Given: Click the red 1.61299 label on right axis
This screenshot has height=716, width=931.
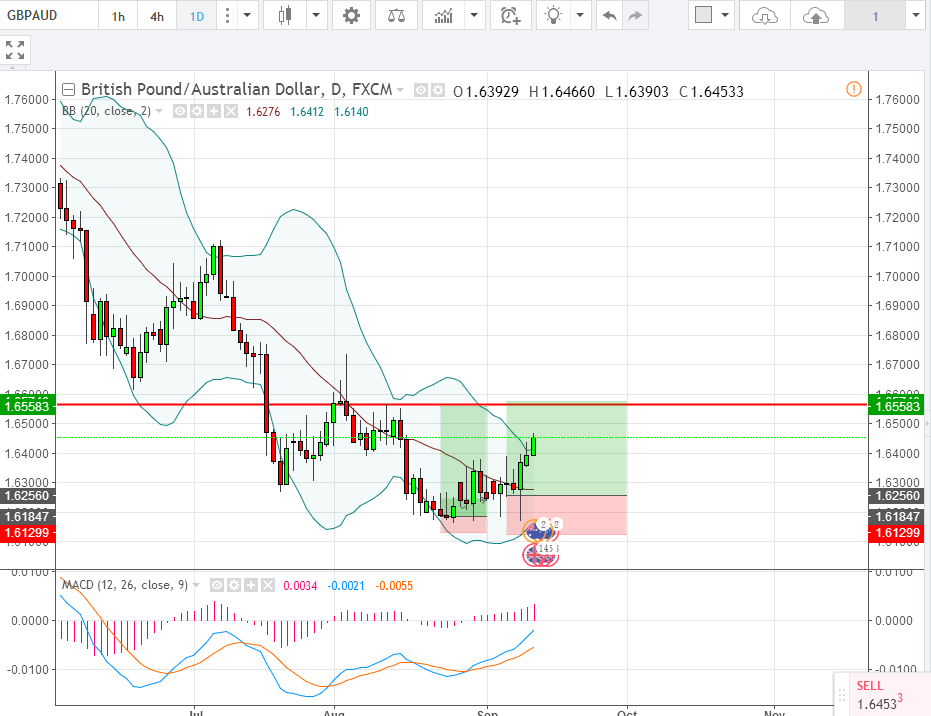Looking at the screenshot, I should click(897, 533).
